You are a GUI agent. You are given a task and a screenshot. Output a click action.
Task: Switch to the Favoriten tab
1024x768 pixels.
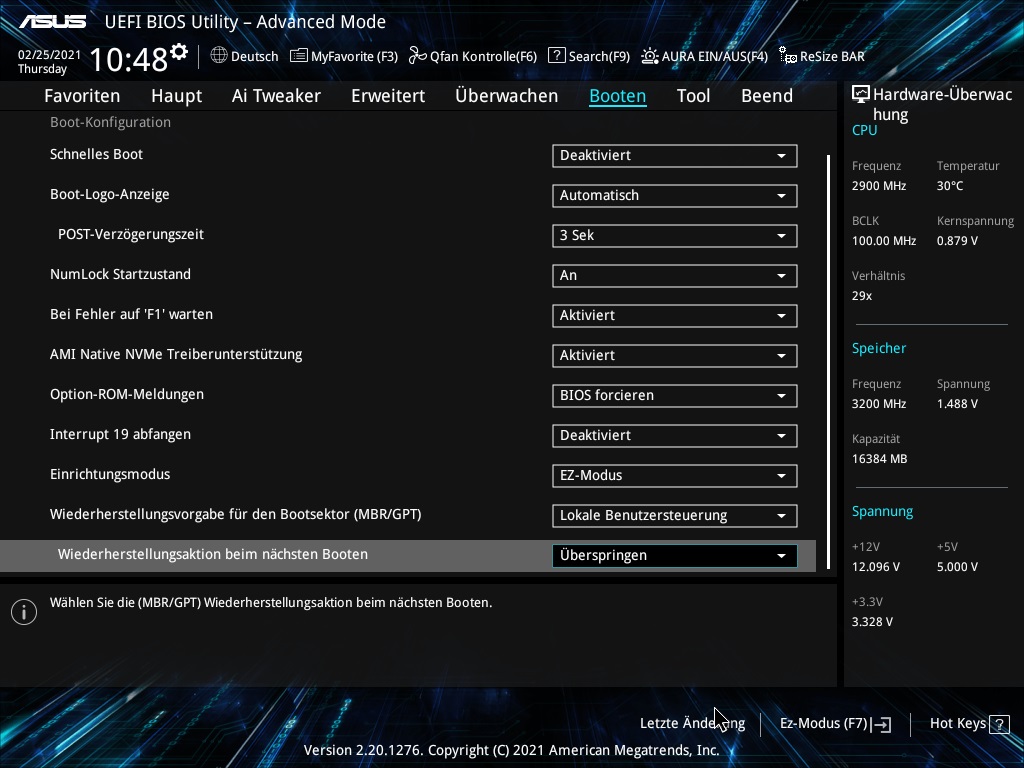(82, 96)
